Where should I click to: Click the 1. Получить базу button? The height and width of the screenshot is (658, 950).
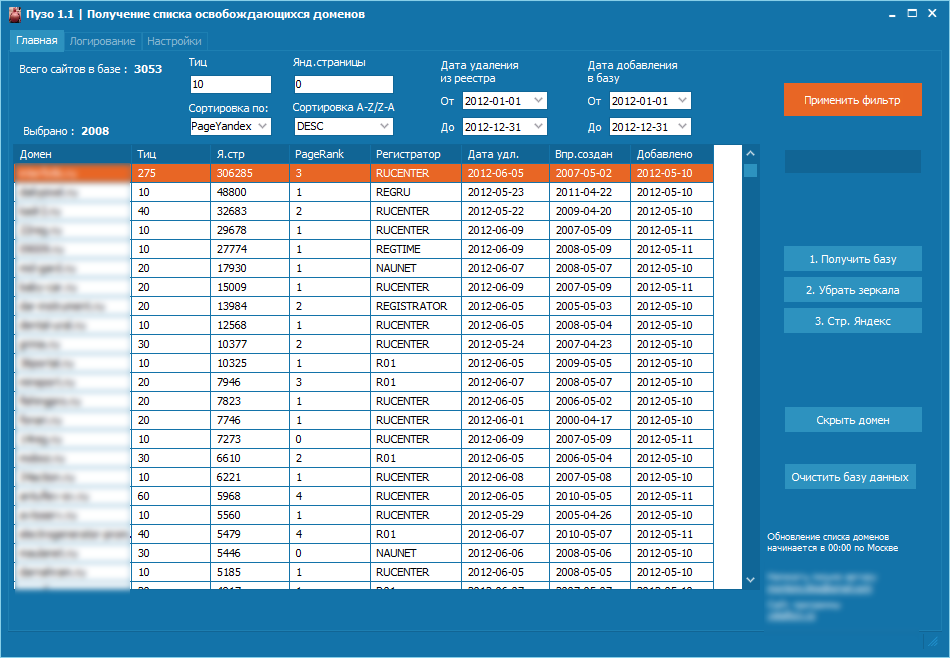pyautogui.click(x=852, y=259)
